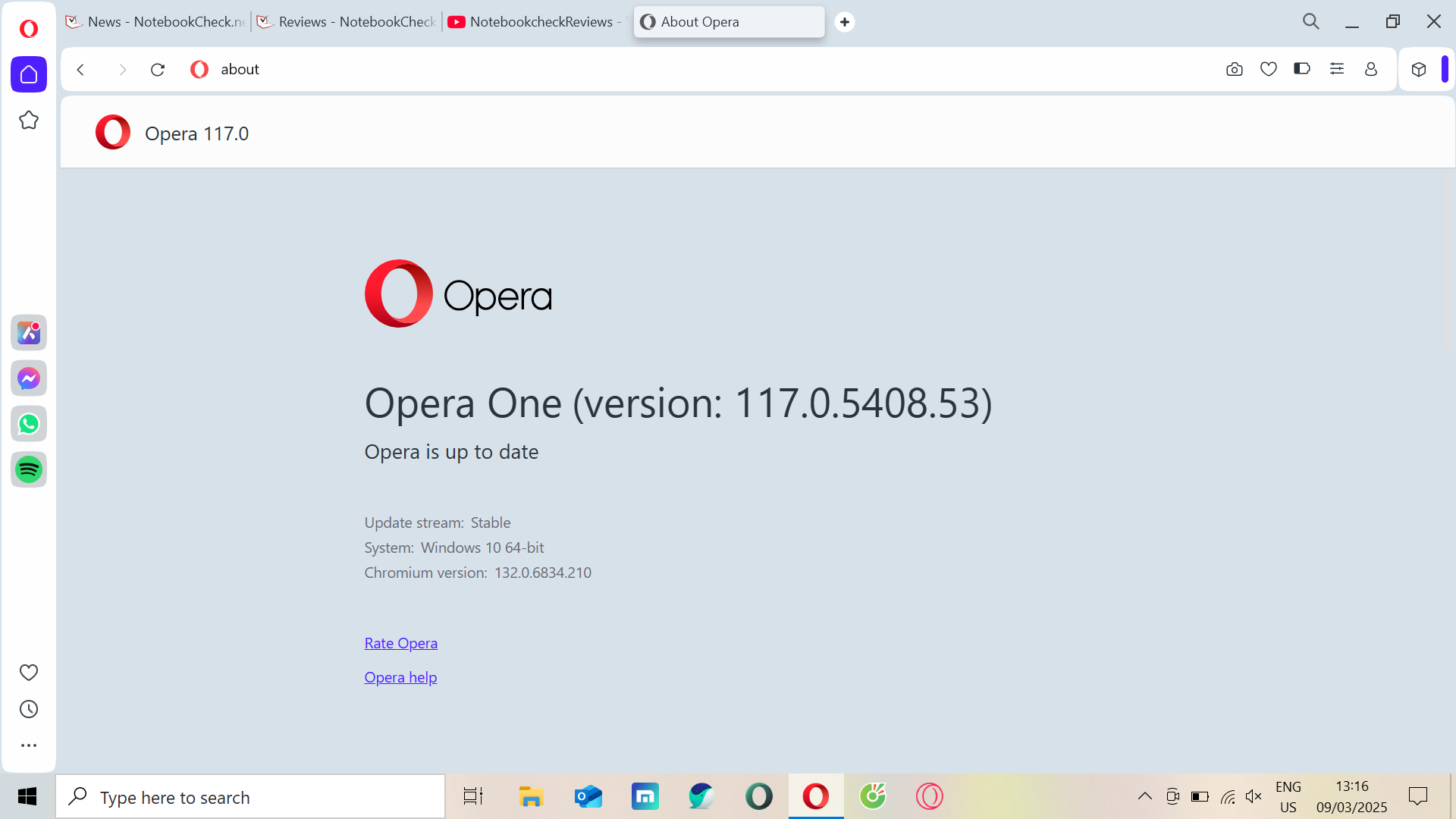The image size is (1456, 819).
Task: Click the 'System: Windows 10 64-bit' line
Action: (x=454, y=548)
